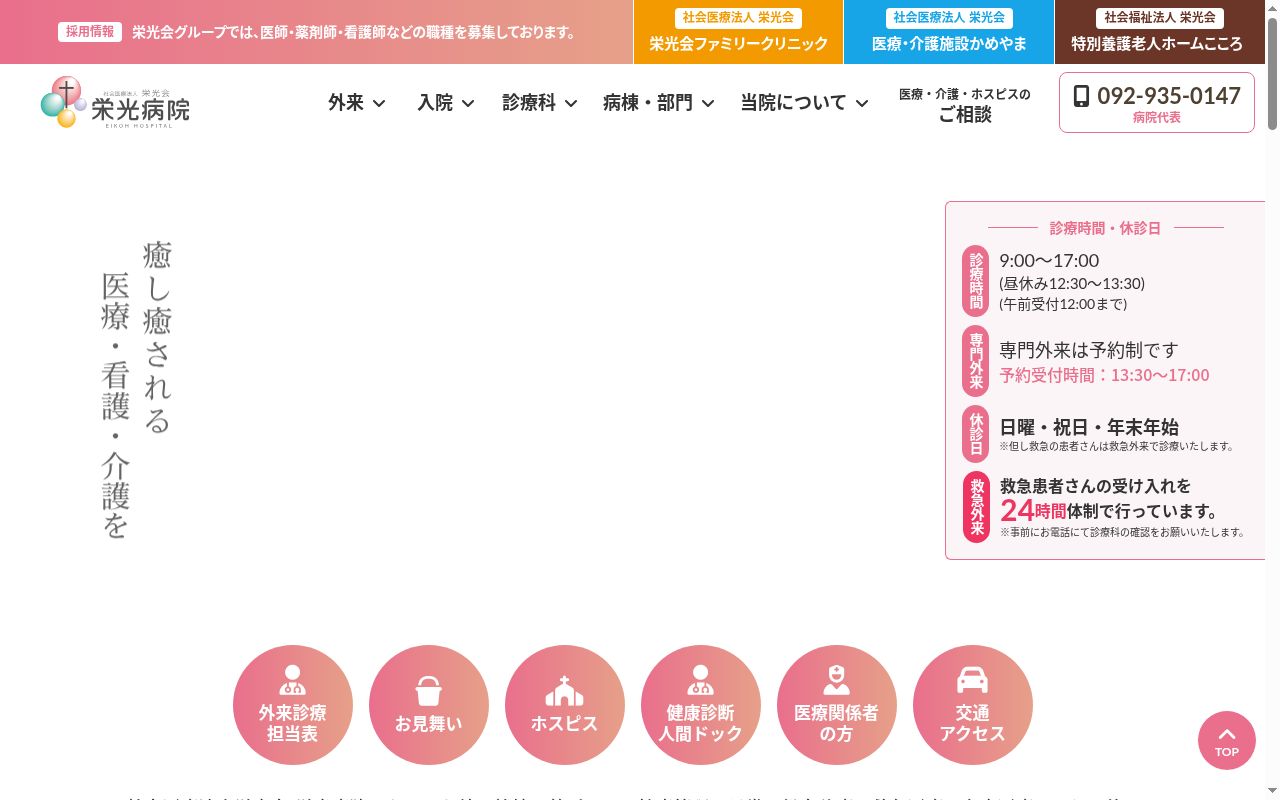Expand the 外来 menu chevron
Screen dimensions: 1280x800
coord(379,103)
